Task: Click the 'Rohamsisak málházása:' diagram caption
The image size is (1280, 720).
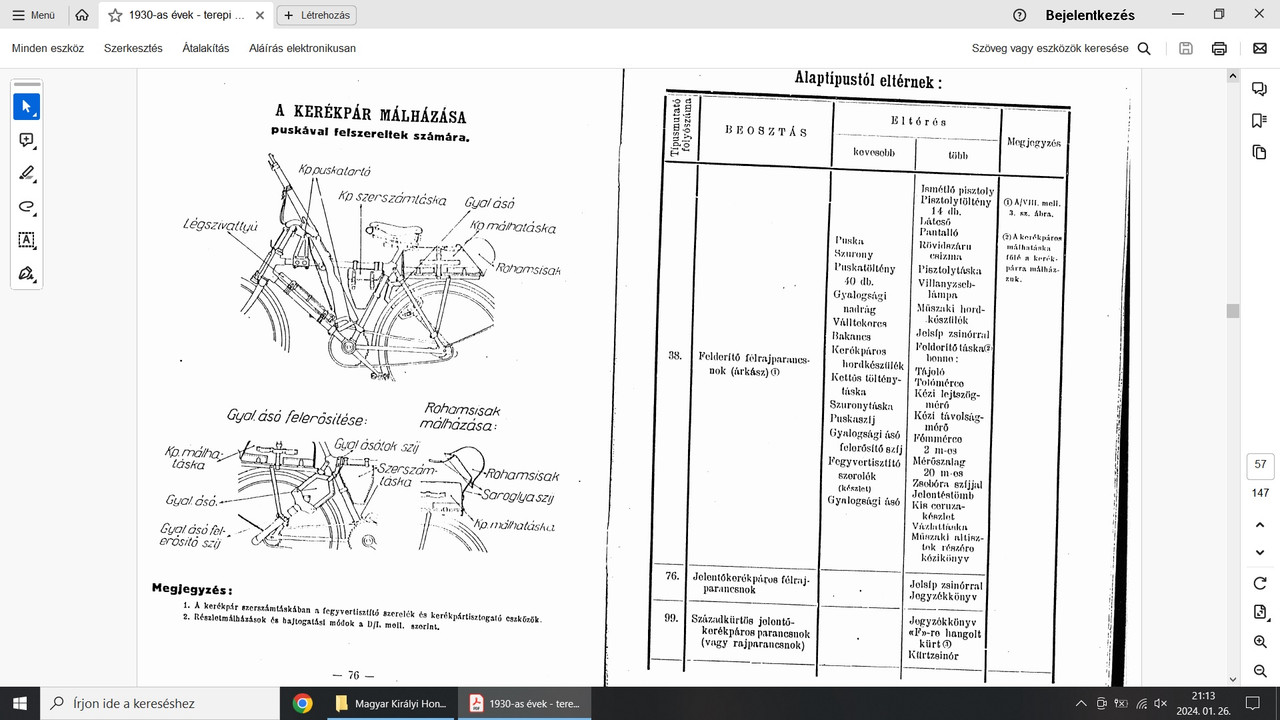Action: pos(462,416)
